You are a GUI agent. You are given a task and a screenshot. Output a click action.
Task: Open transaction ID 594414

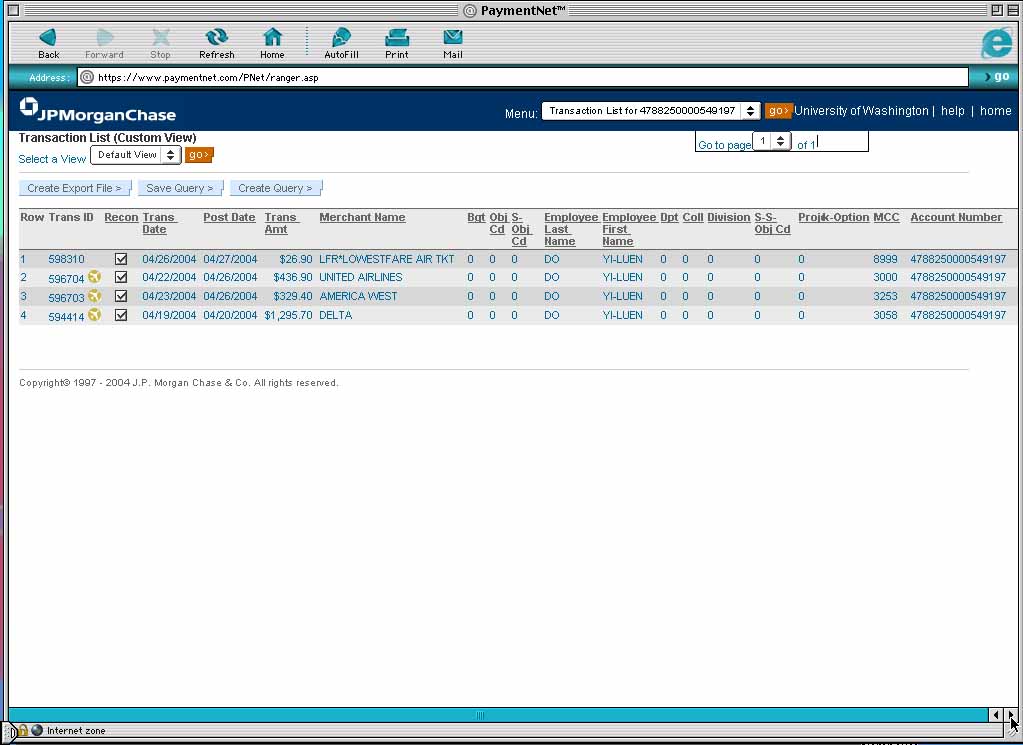click(x=66, y=316)
